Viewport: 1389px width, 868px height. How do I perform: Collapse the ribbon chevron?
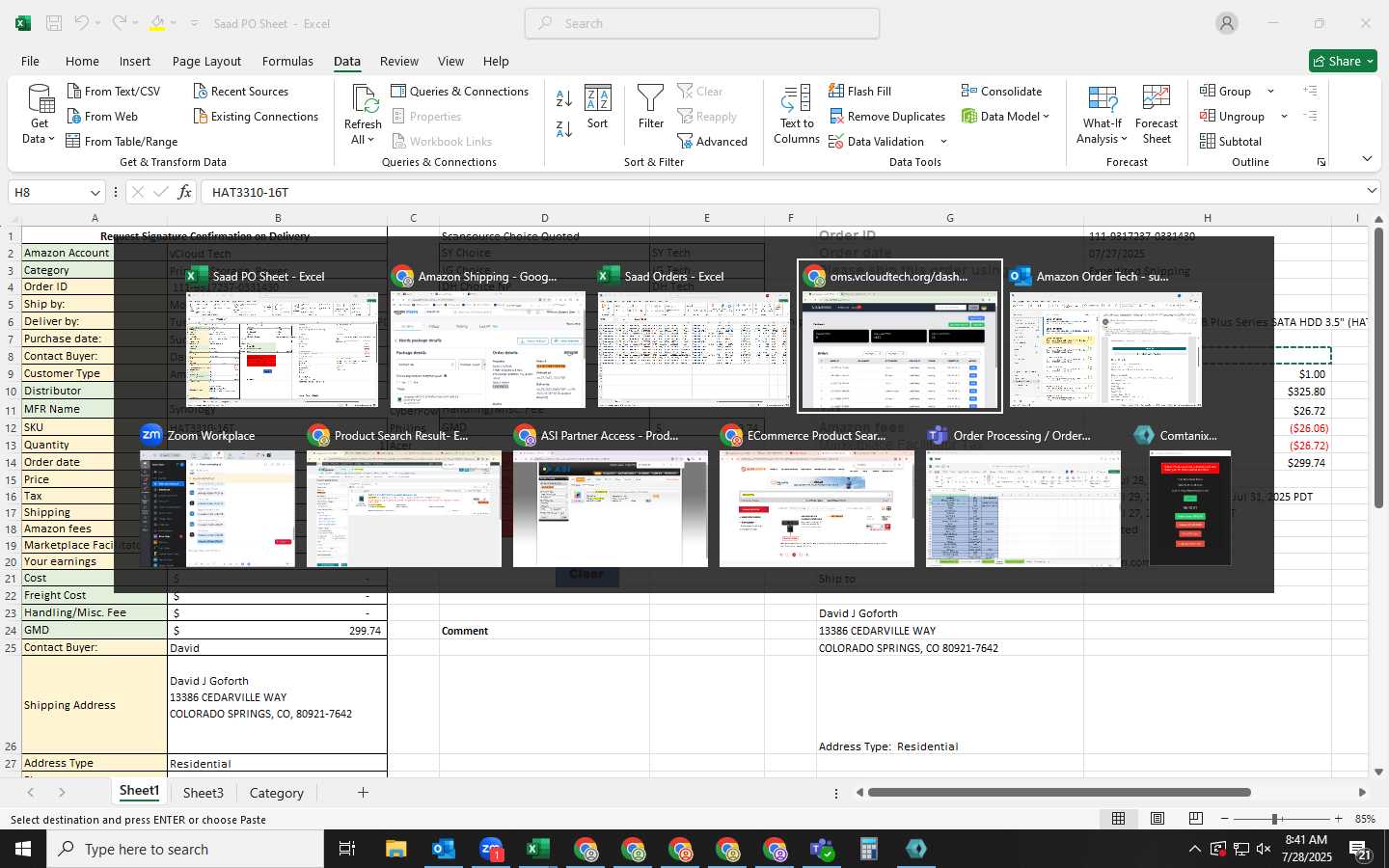click(1367, 158)
